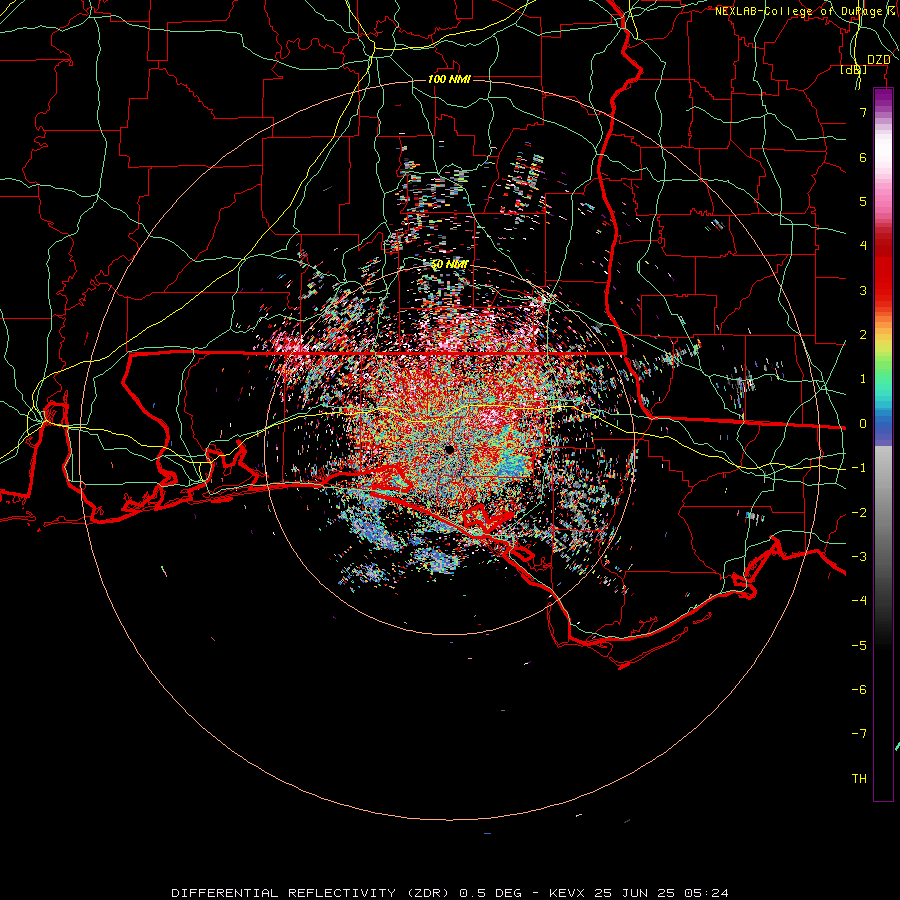The height and width of the screenshot is (900, 900).
Task: Select the -7 value on the dB scale
Action: pos(859,734)
